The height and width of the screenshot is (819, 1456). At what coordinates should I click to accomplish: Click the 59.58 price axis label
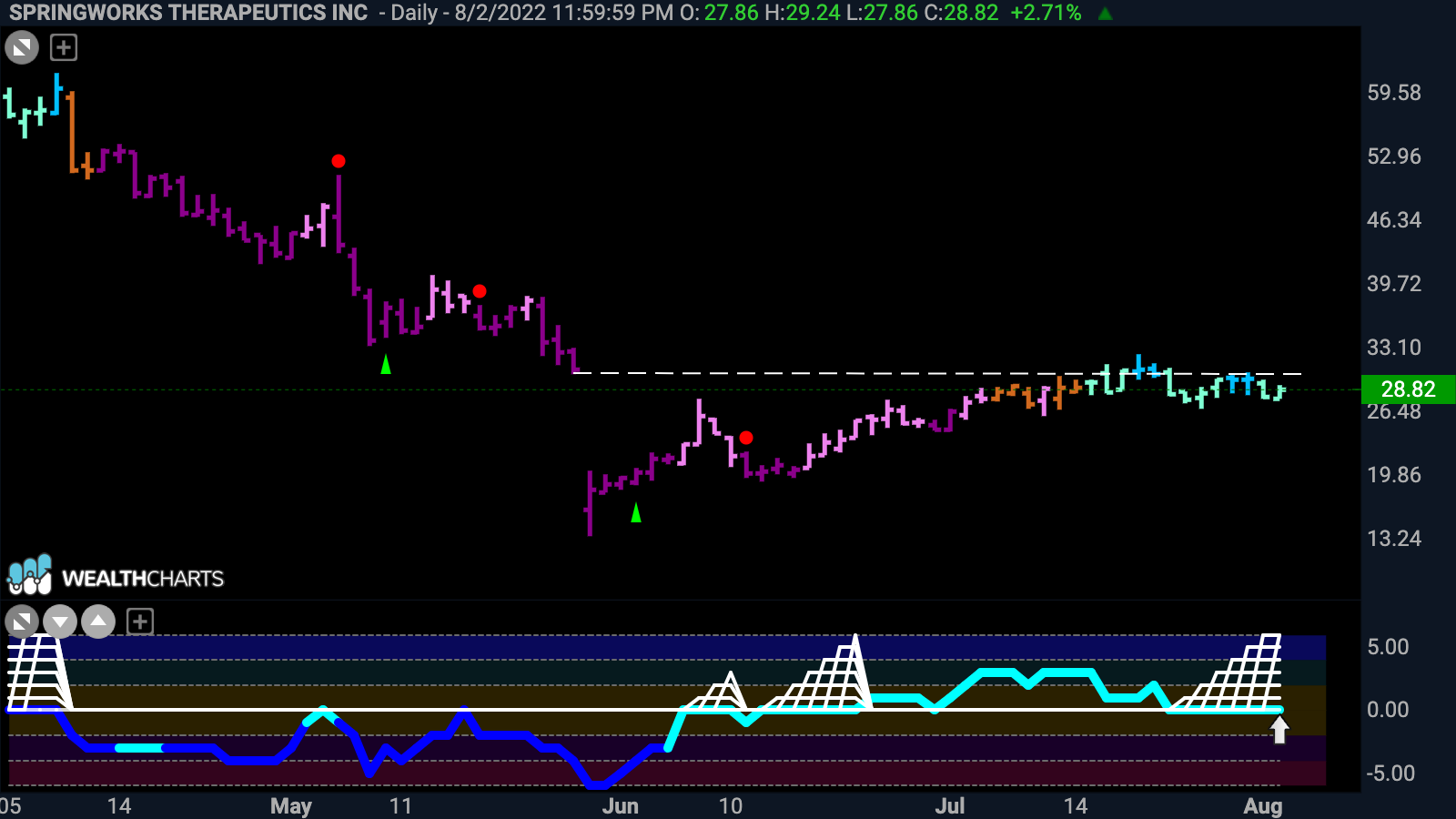click(1394, 93)
